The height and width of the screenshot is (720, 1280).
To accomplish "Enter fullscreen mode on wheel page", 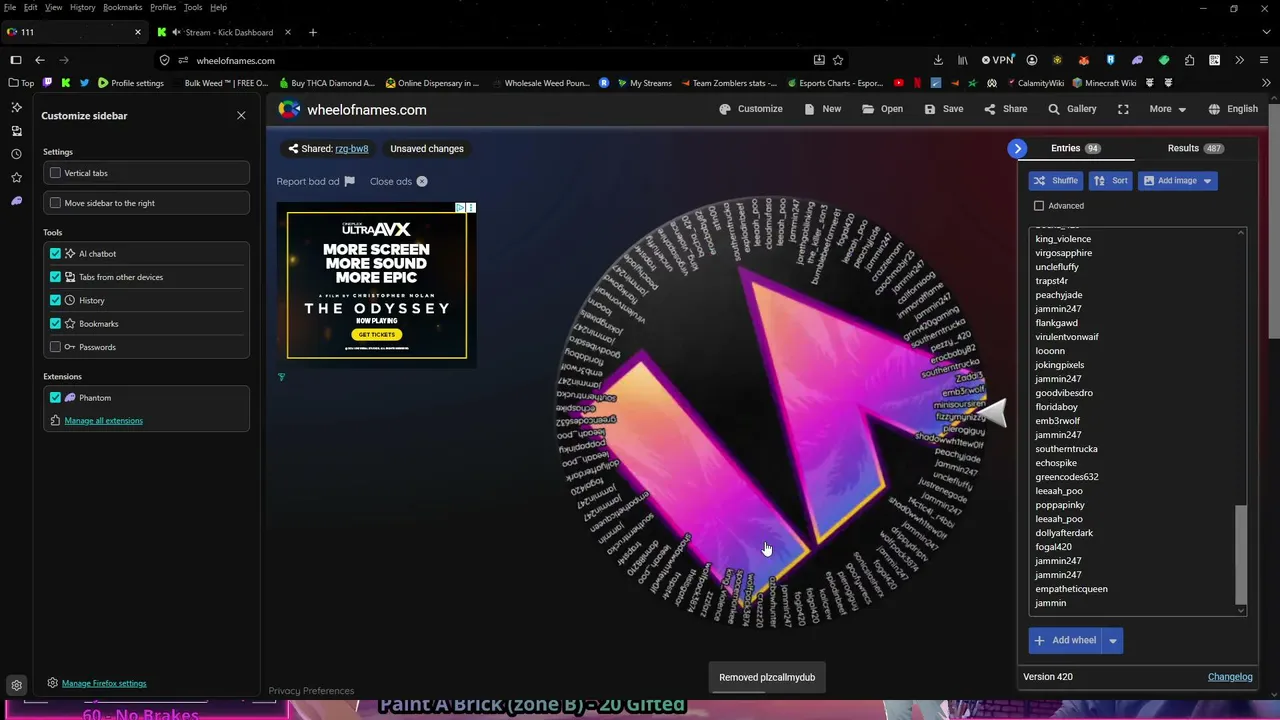I will click(1123, 109).
